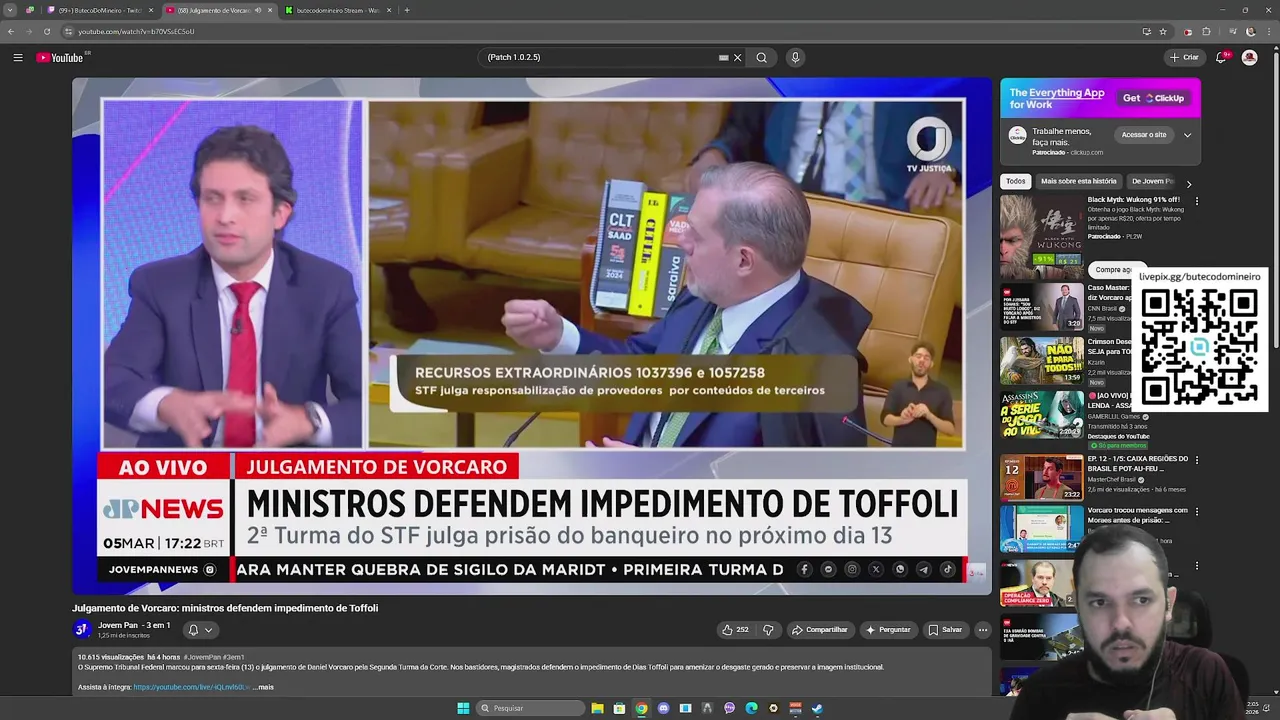
Task: Switch to butecodomineiro Stream Kick tab
Action: (x=337, y=10)
